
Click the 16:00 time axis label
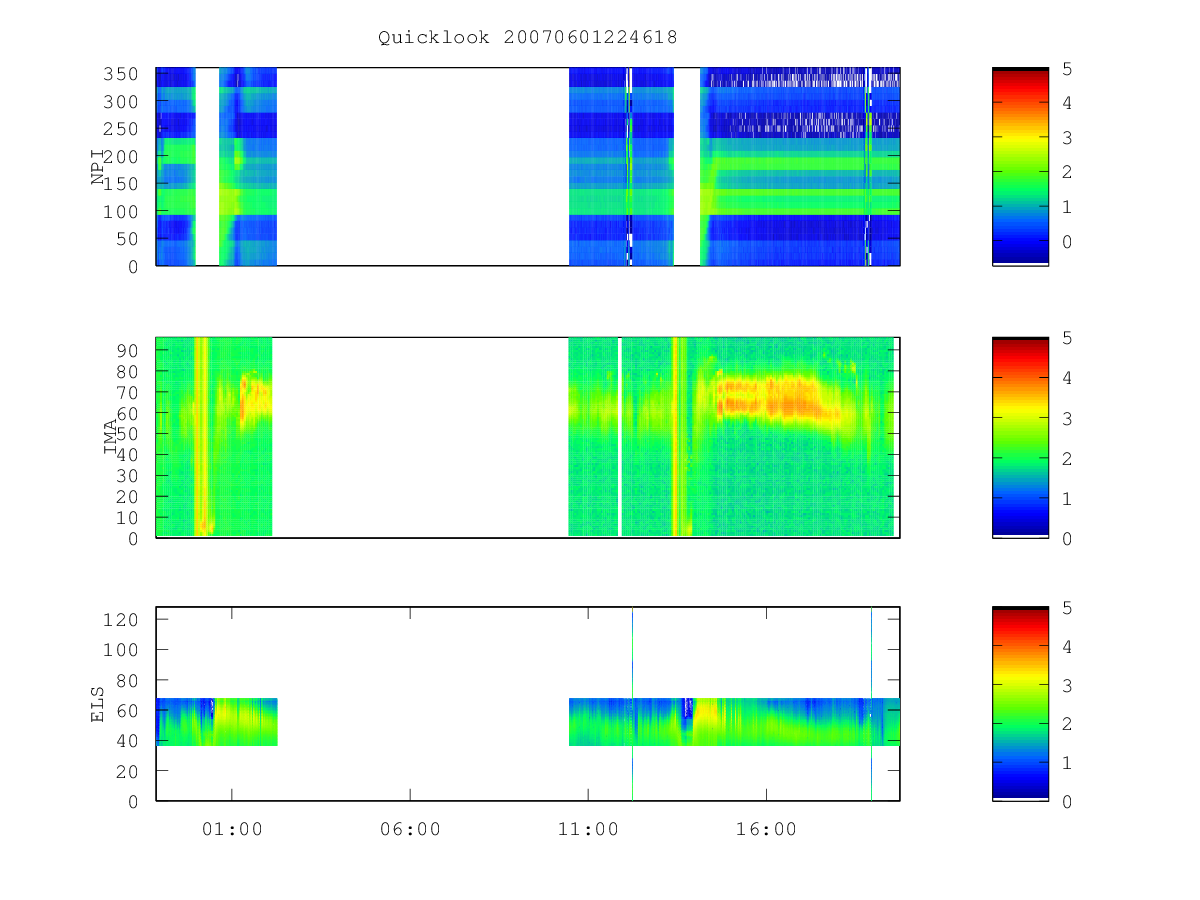[x=767, y=829]
